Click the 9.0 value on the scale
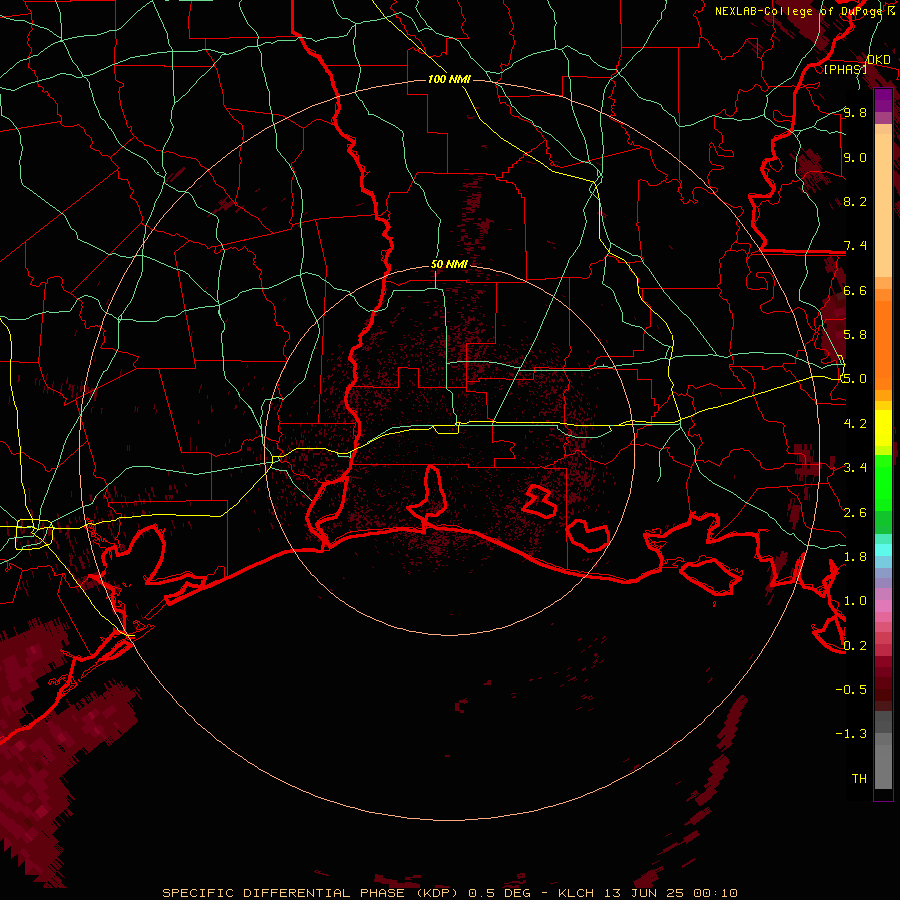 [855, 158]
